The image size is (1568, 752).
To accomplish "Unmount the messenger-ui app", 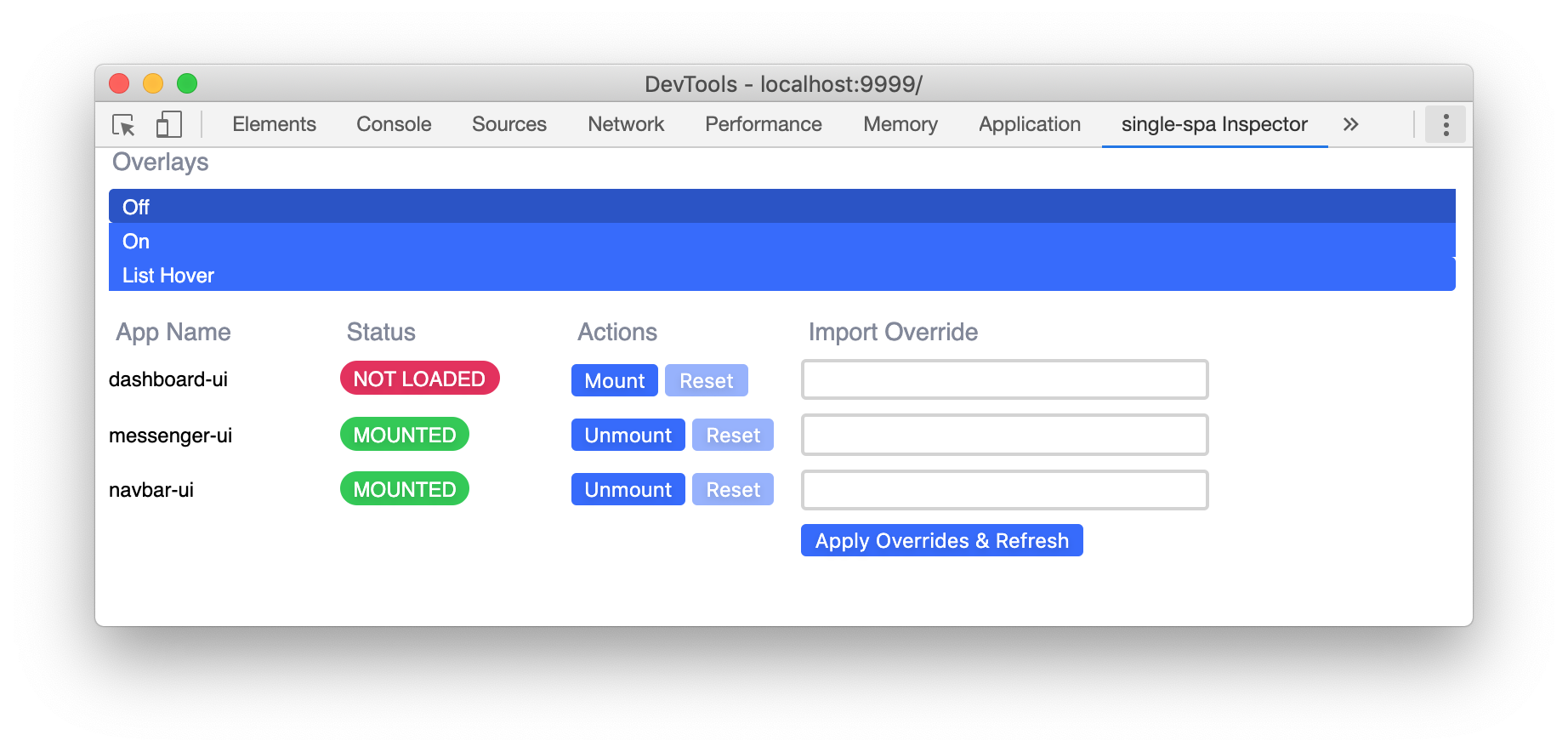I will coord(628,435).
